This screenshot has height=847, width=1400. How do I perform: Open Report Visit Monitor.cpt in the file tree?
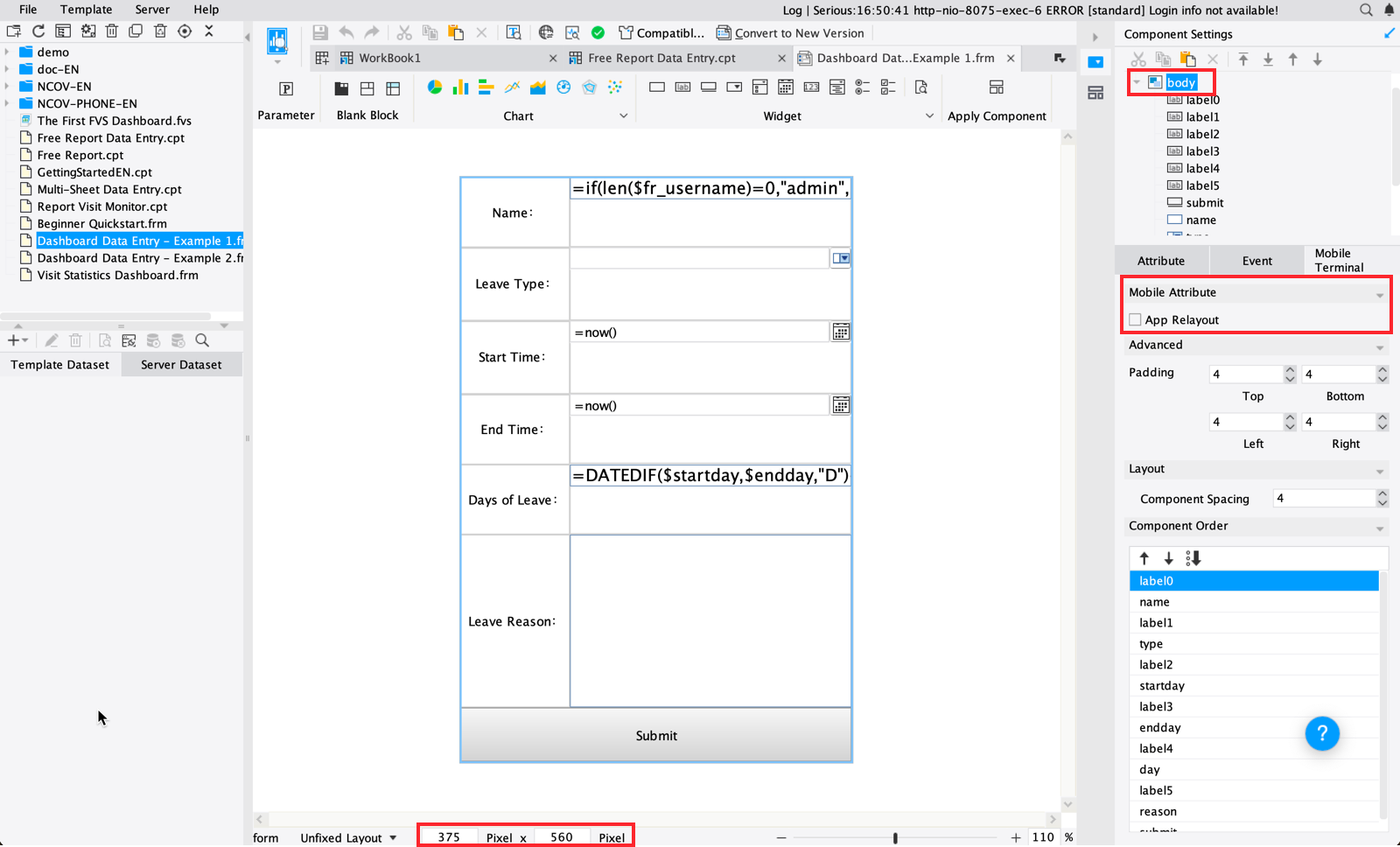point(102,206)
